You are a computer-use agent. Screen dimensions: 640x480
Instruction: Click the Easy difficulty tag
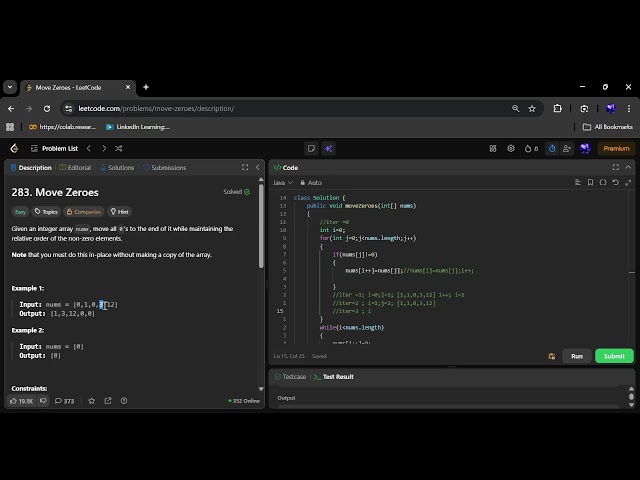(x=20, y=212)
